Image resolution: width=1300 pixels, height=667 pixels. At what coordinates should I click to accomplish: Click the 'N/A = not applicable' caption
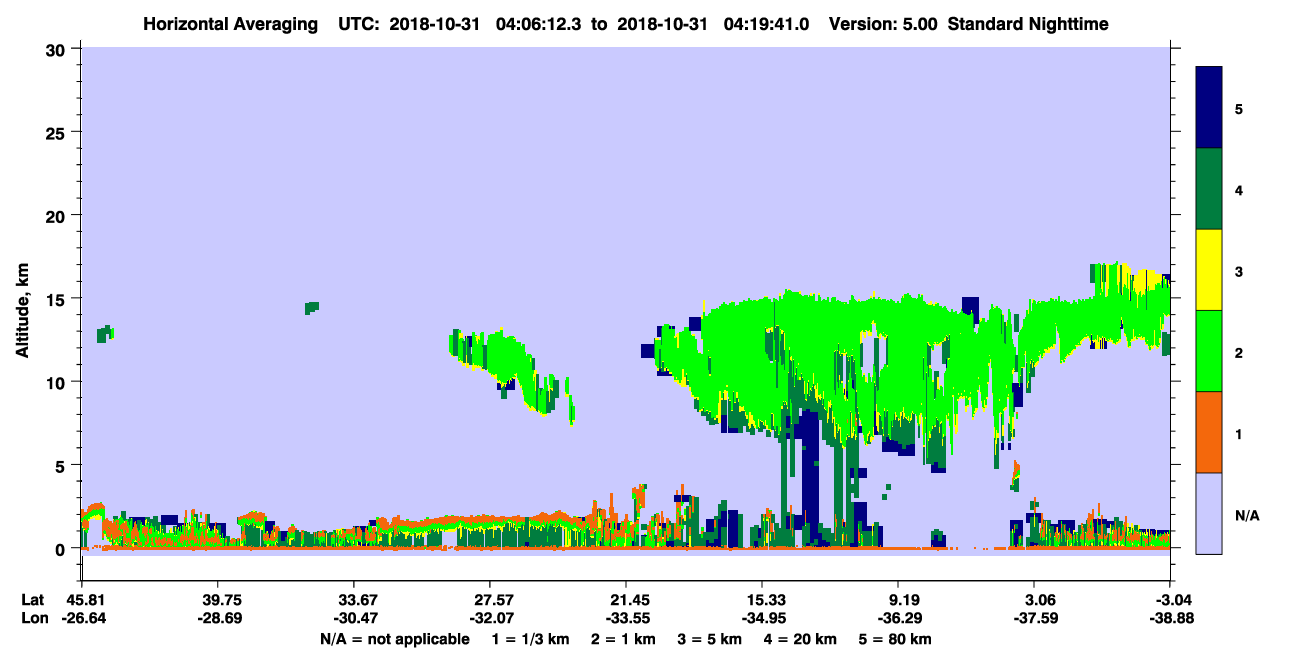point(394,639)
